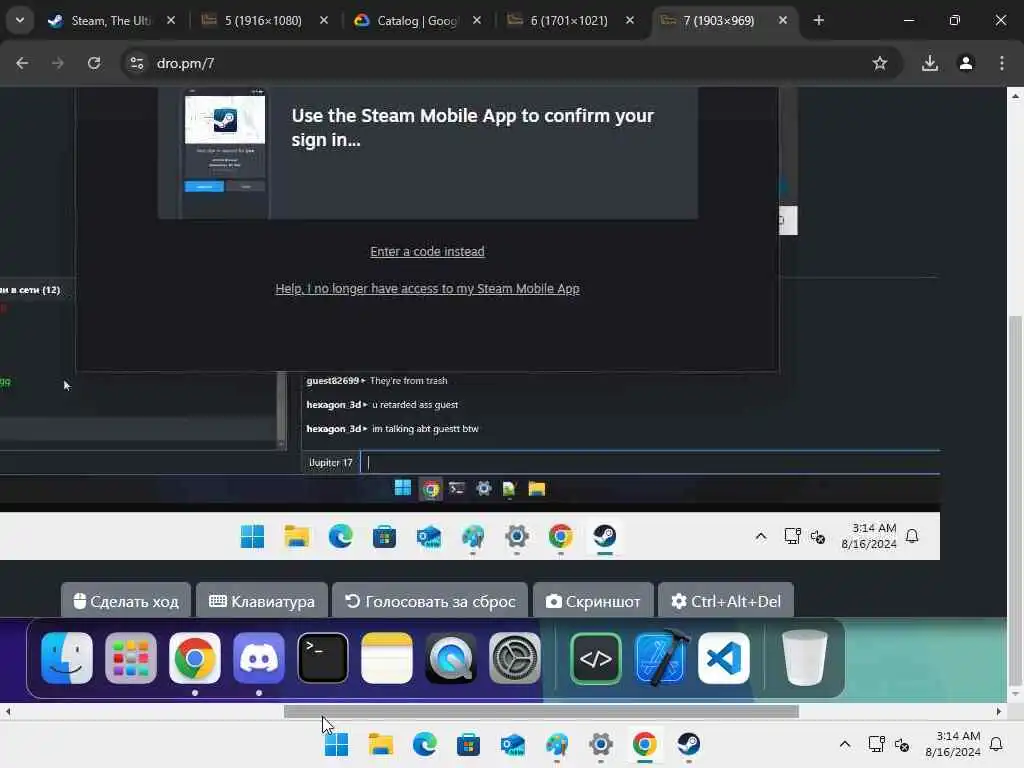The image size is (1024, 768).
Task: Open the green code editor dock icon
Action: pyautogui.click(x=596, y=658)
